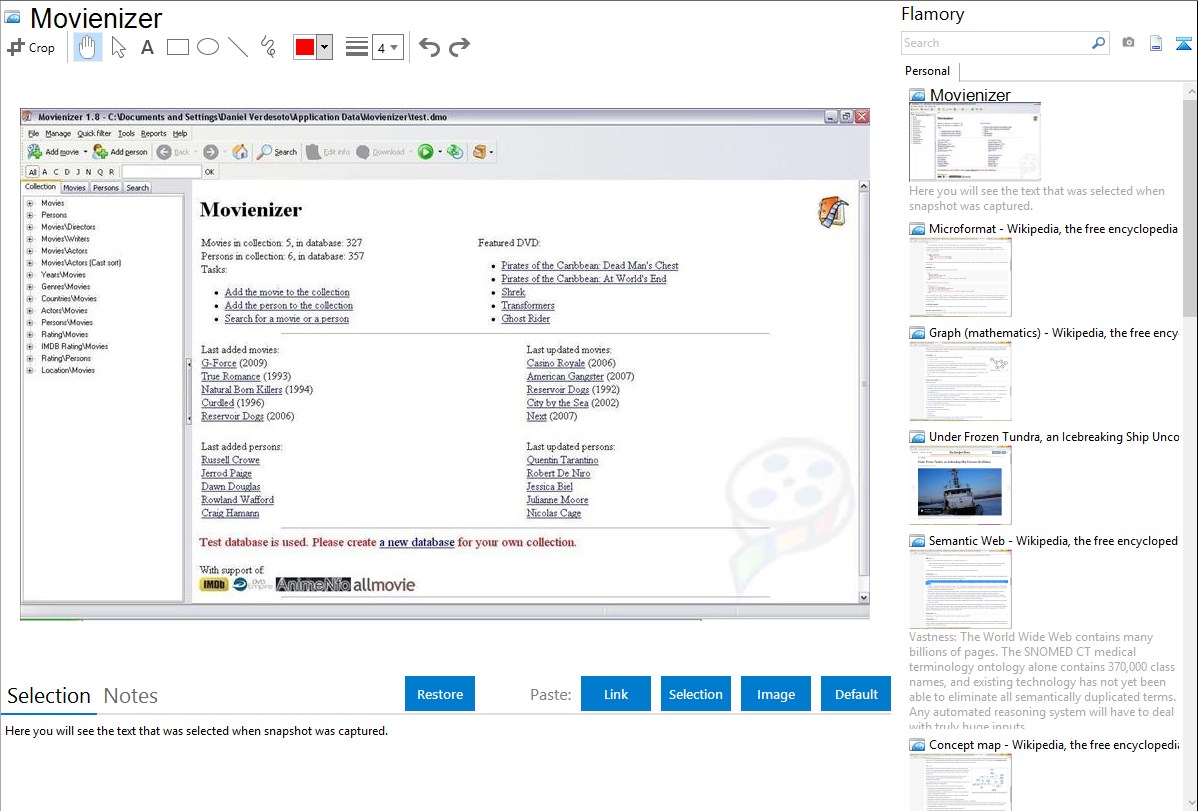Click the Casino Royale movie link
The image size is (1198, 811).
(x=555, y=363)
